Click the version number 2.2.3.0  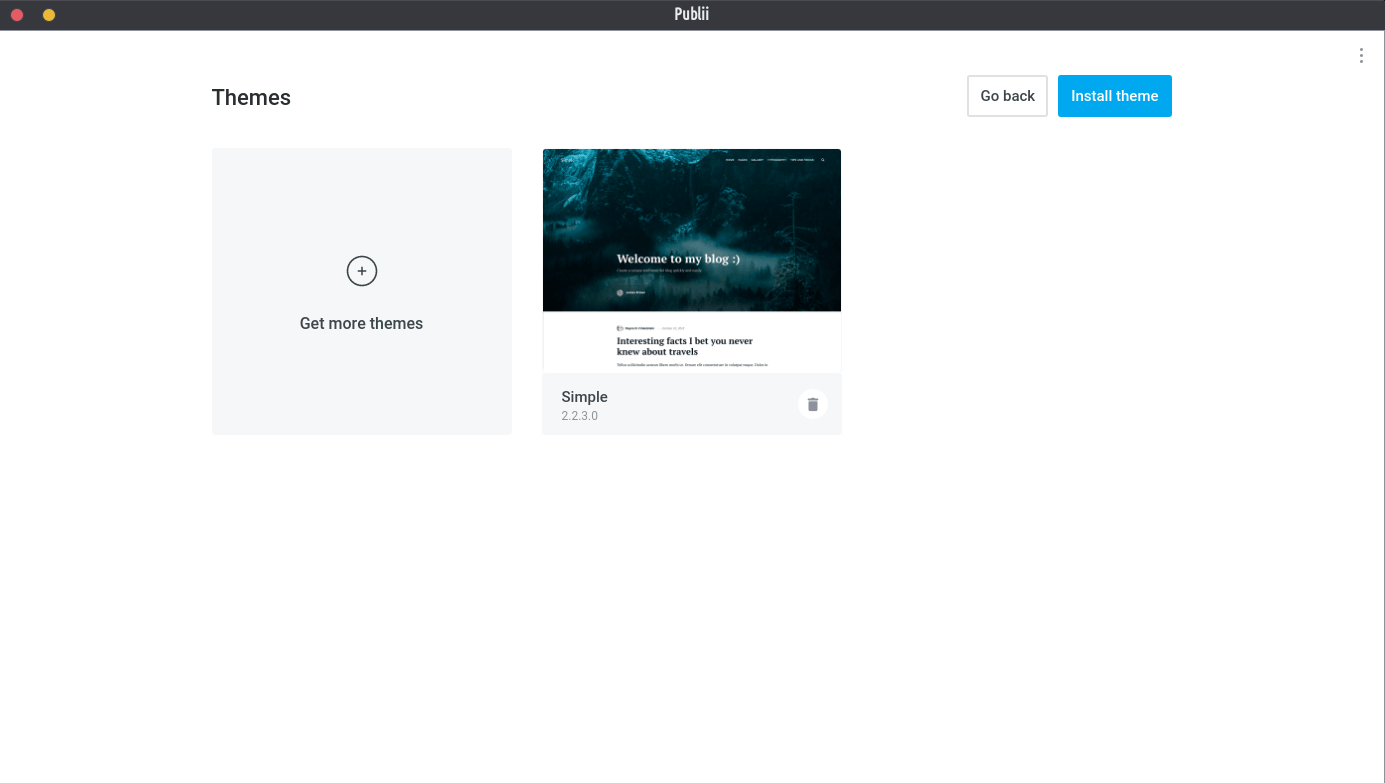580,416
